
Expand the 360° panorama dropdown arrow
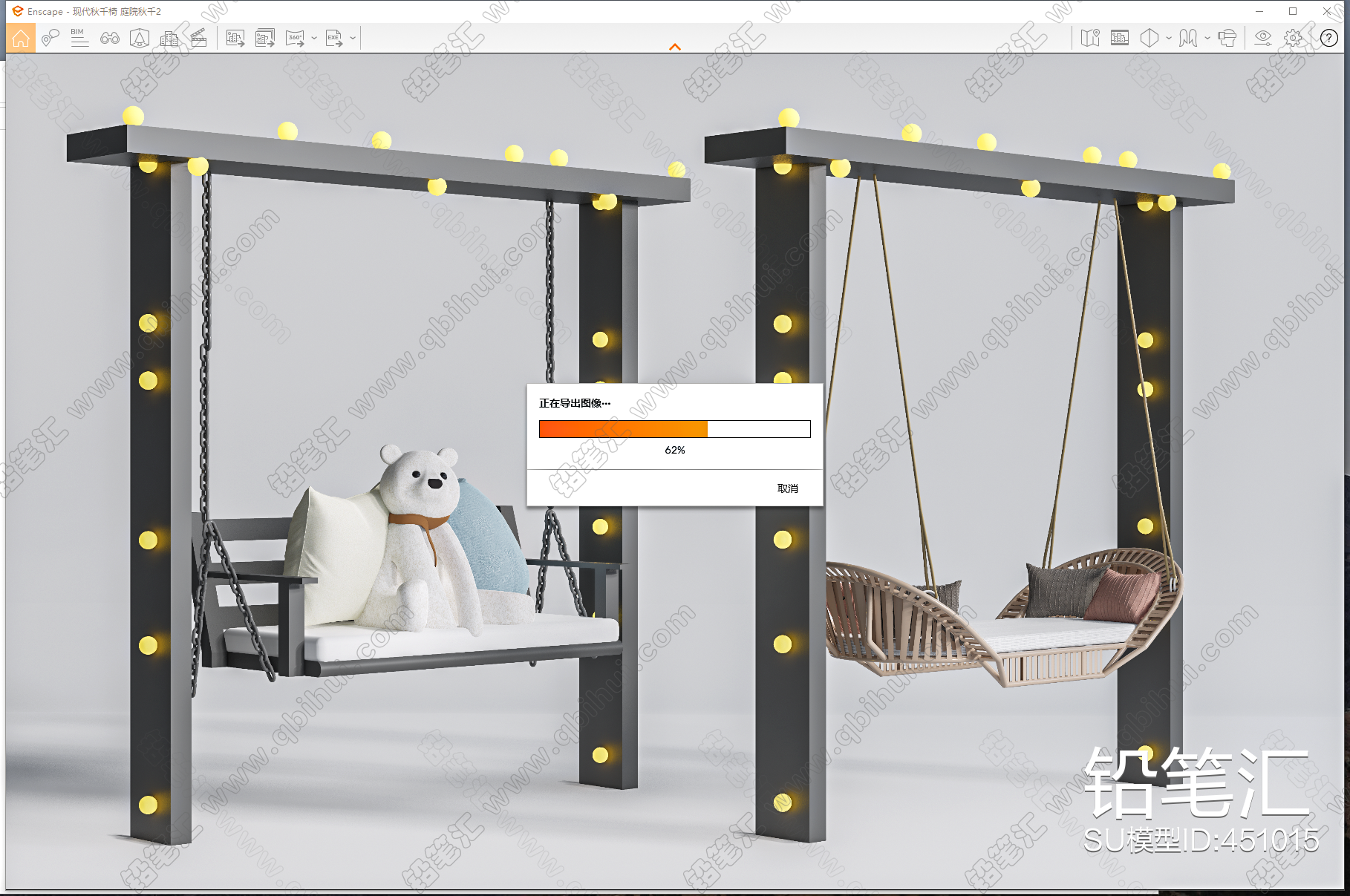(x=314, y=38)
